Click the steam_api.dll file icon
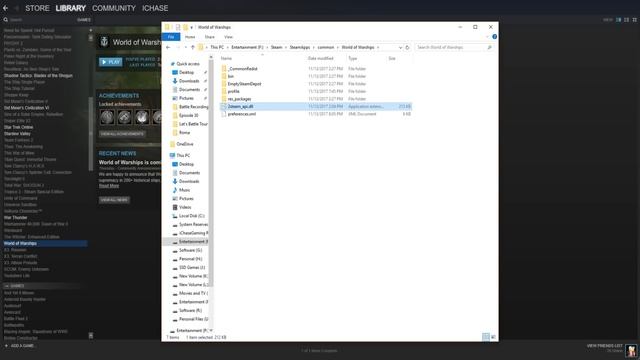This screenshot has width=640, height=360. [x=224, y=106]
